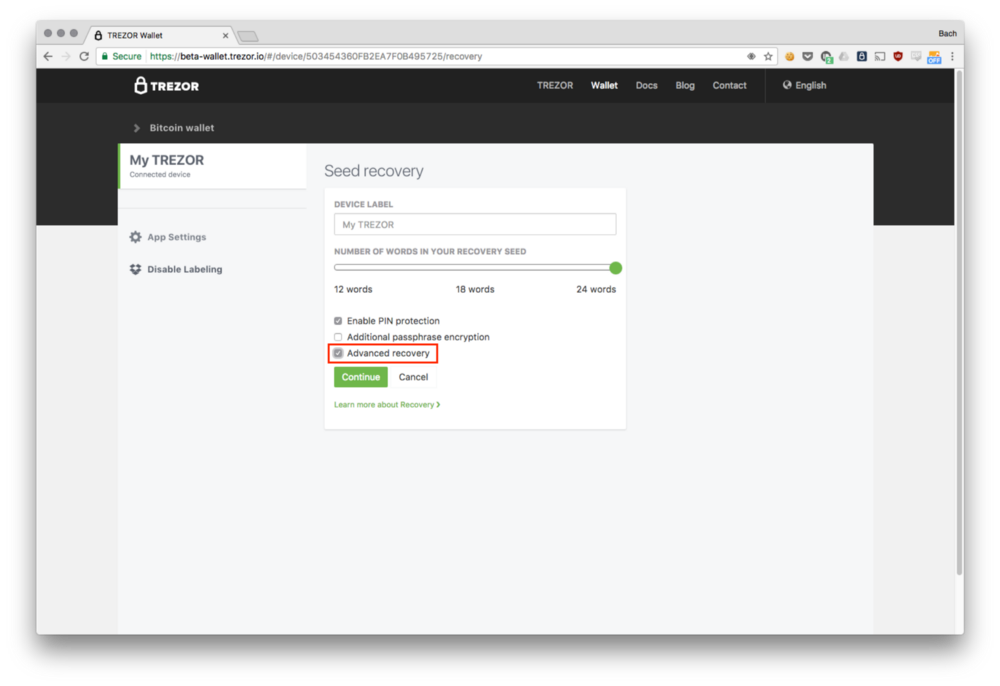This screenshot has height=686, width=1000.
Task: Open the English language dropdown
Action: (x=805, y=86)
